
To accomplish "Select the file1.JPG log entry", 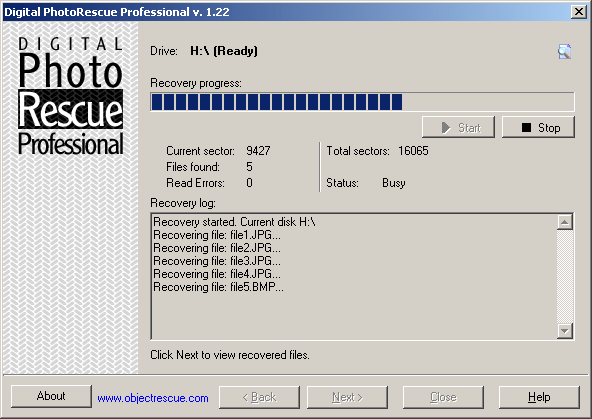I will click(217, 235).
